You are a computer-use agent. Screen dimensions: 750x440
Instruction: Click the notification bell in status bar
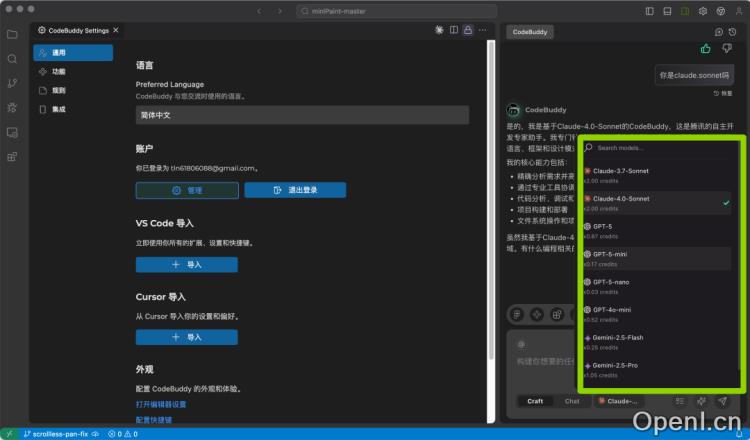tap(739, 434)
